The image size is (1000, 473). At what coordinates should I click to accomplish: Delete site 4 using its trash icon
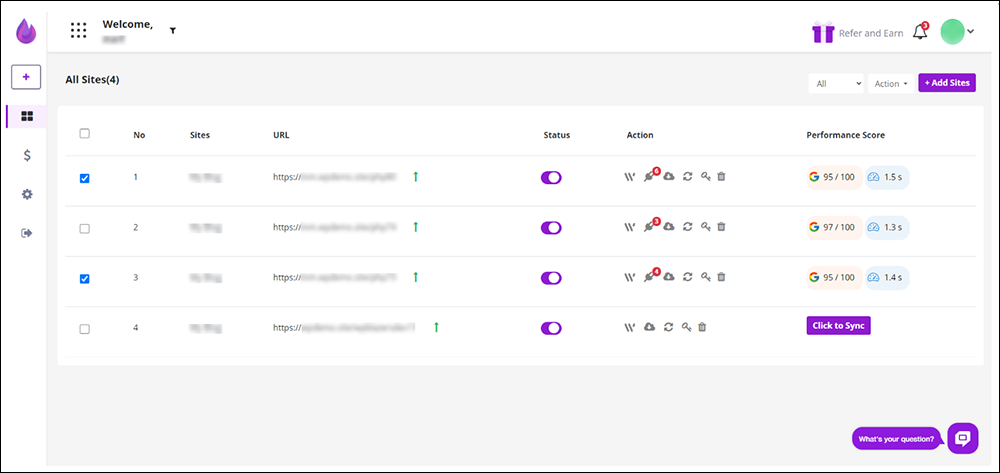tap(702, 327)
